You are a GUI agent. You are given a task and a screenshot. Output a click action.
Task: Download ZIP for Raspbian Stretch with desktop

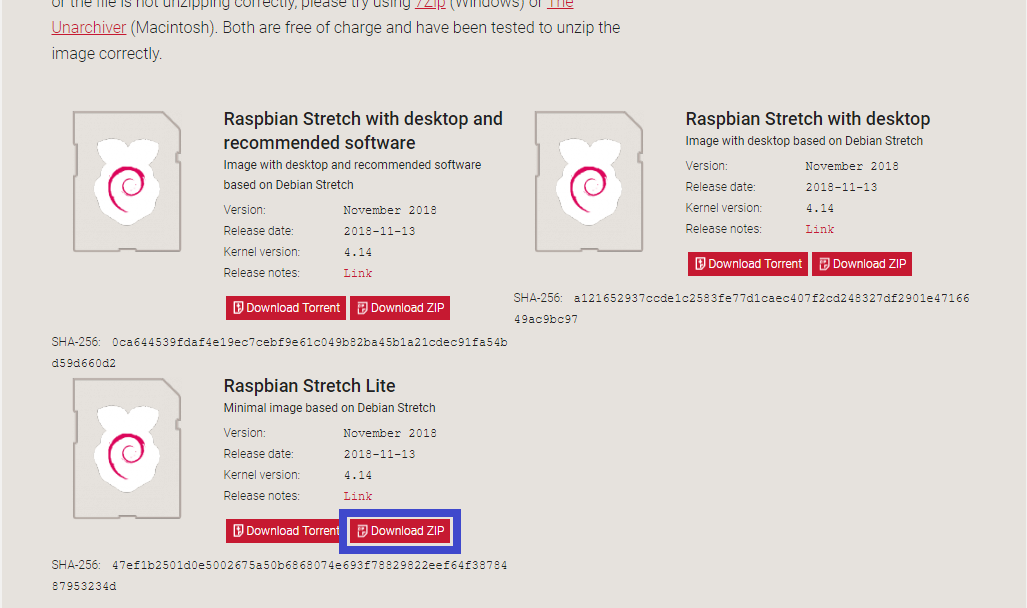(x=862, y=264)
